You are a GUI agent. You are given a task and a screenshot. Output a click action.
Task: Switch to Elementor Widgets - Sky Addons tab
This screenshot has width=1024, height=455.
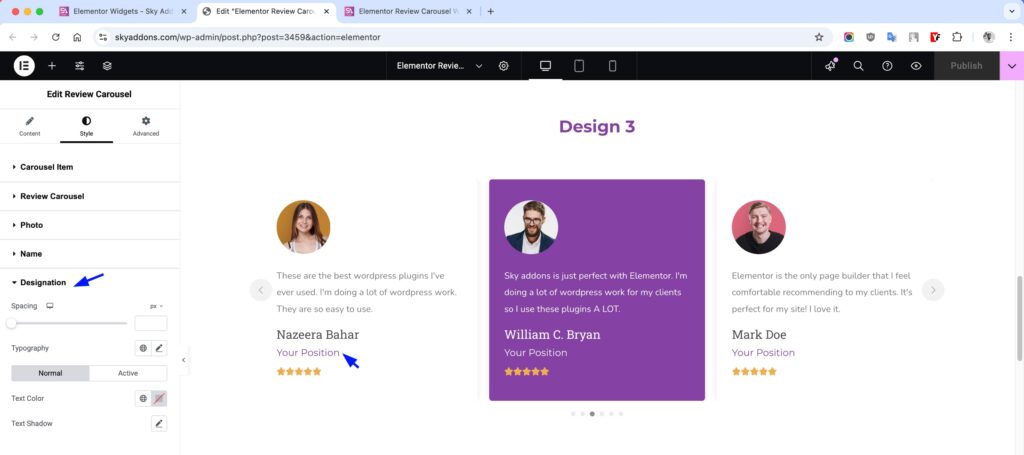pyautogui.click(x=122, y=11)
